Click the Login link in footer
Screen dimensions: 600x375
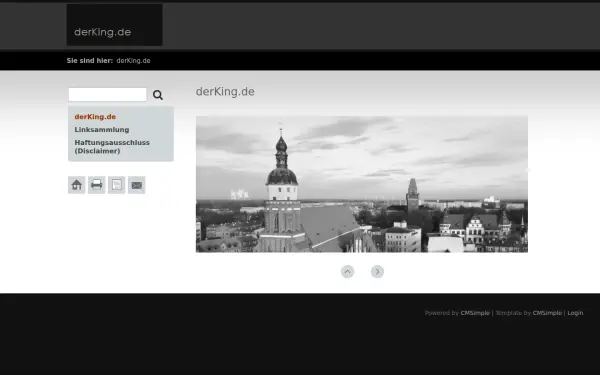[x=575, y=313]
